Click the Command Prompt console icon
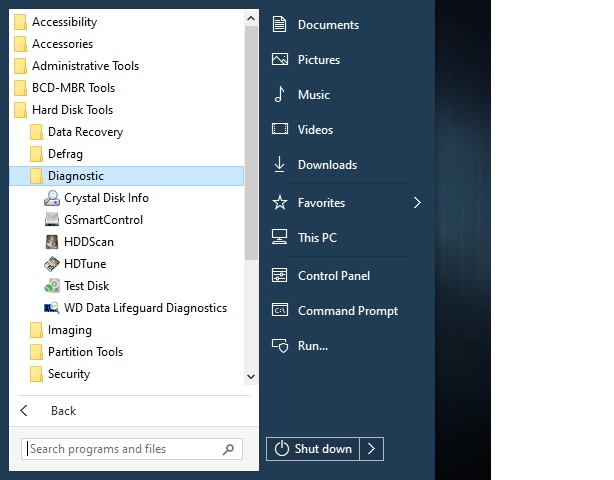The image size is (614, 480). (280, 310)
